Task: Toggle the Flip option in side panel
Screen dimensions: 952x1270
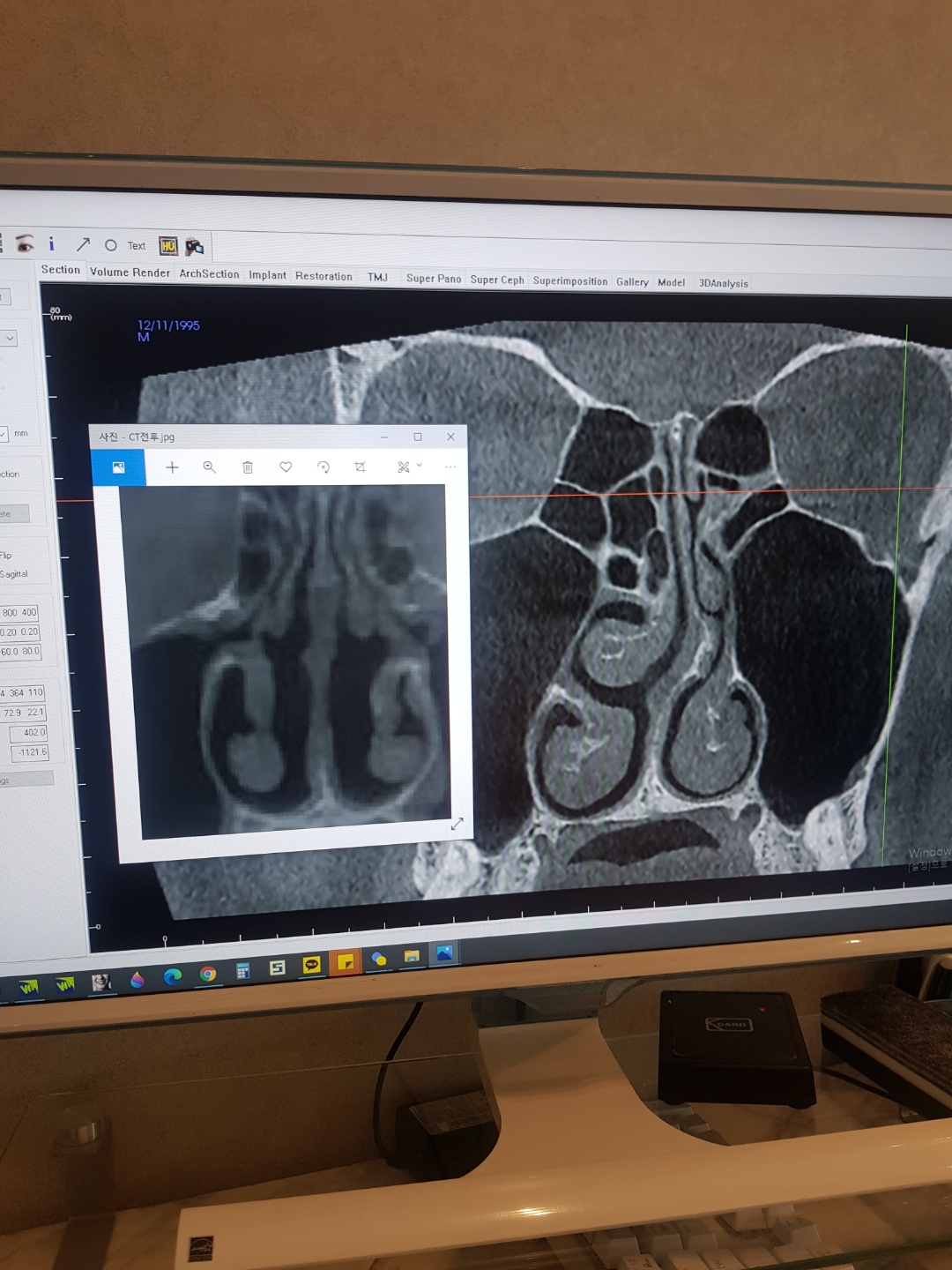Action: [x=6, y=555]
